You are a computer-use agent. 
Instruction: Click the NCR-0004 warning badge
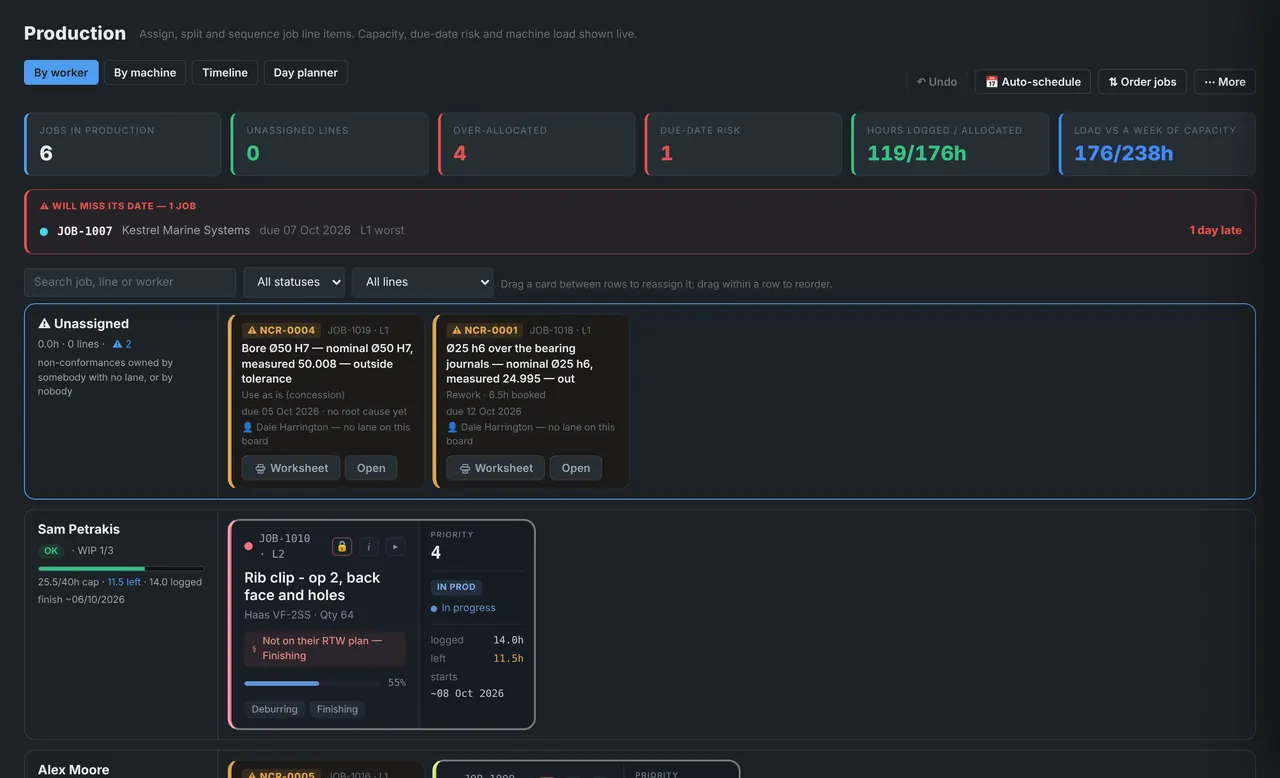281,330
